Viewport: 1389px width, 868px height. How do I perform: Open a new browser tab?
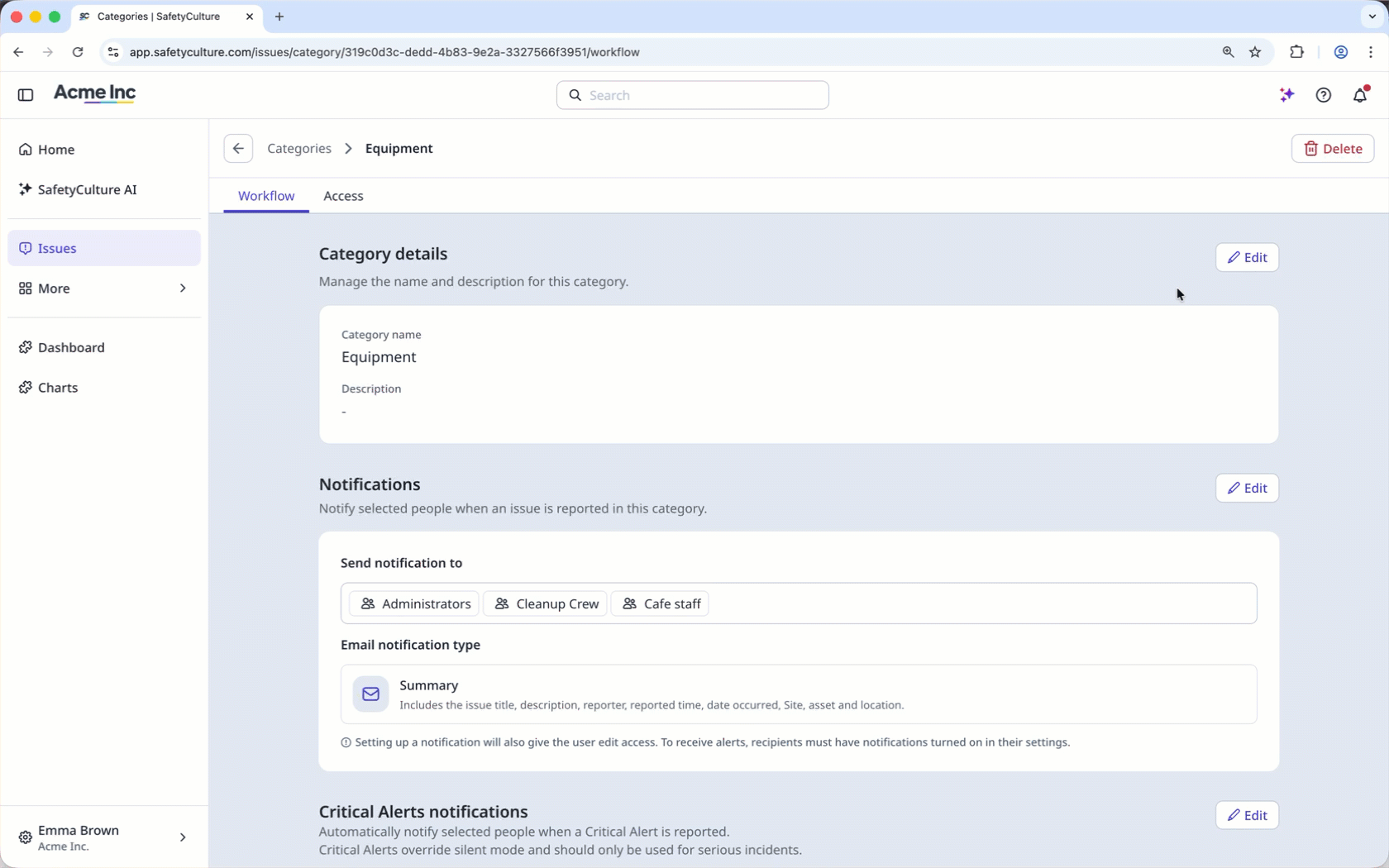pos(279,17)
